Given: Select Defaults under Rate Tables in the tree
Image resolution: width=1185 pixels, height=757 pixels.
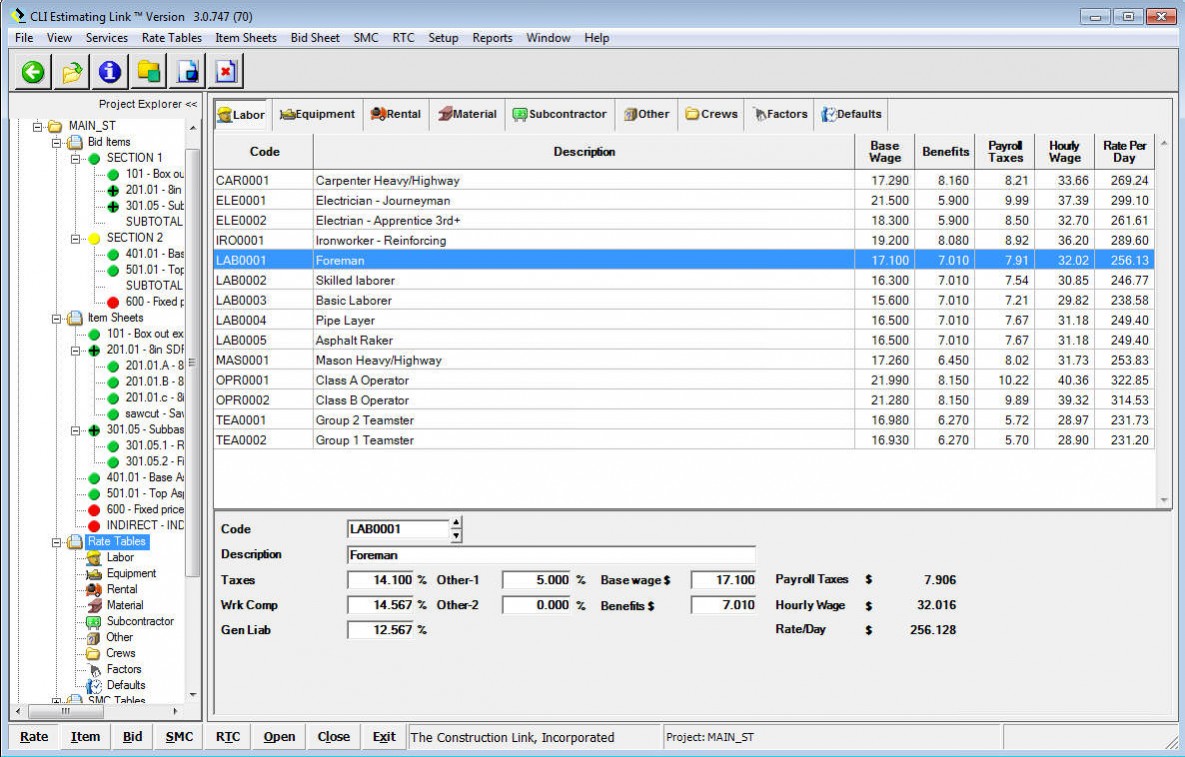Looking at the screenshot, I should (x=125, y=685).
